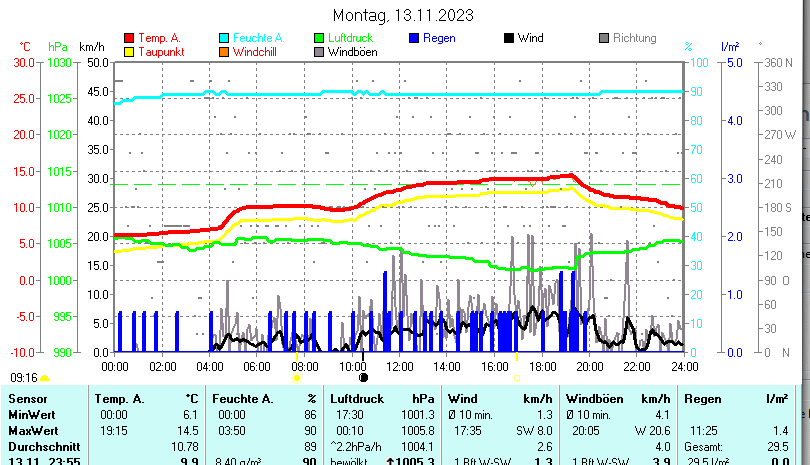Select the cyan Feuchte A. legend square

pyautogui.click(x=224, y=38)
